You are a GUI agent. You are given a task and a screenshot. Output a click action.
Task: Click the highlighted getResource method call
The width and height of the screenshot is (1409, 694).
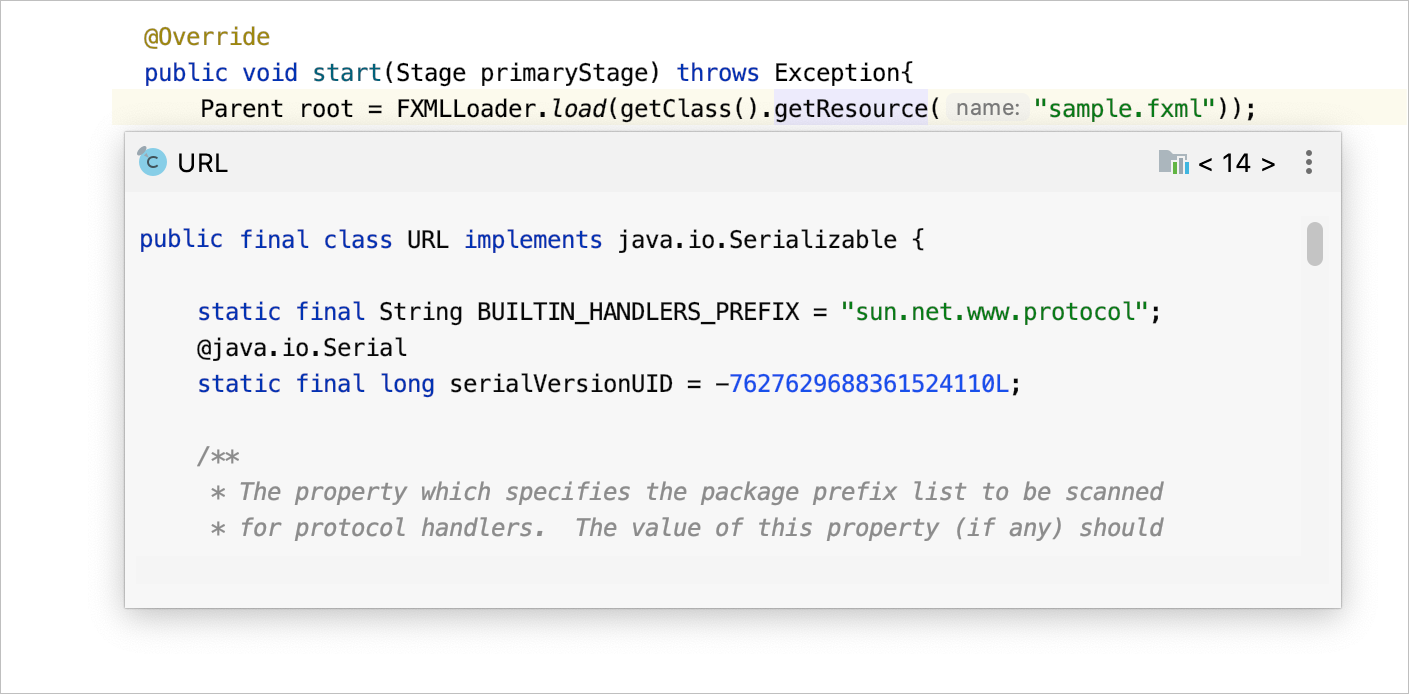pos(851,108)
